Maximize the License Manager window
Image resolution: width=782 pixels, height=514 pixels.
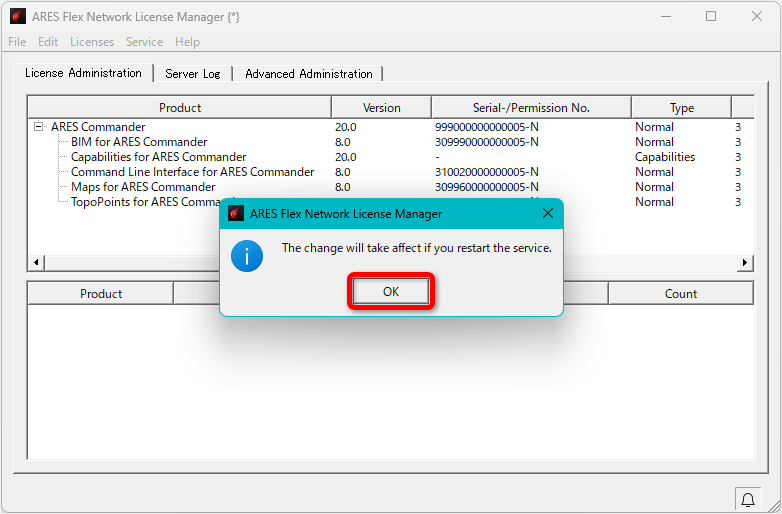[x=711, y=16]
